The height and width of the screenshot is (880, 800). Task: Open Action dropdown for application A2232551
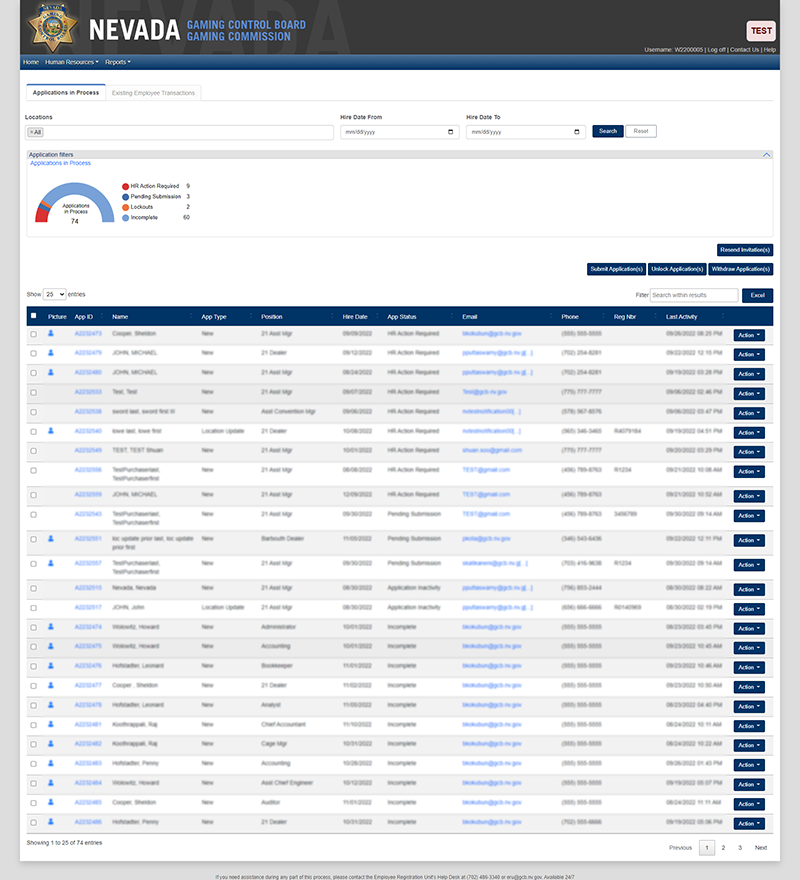749,540
